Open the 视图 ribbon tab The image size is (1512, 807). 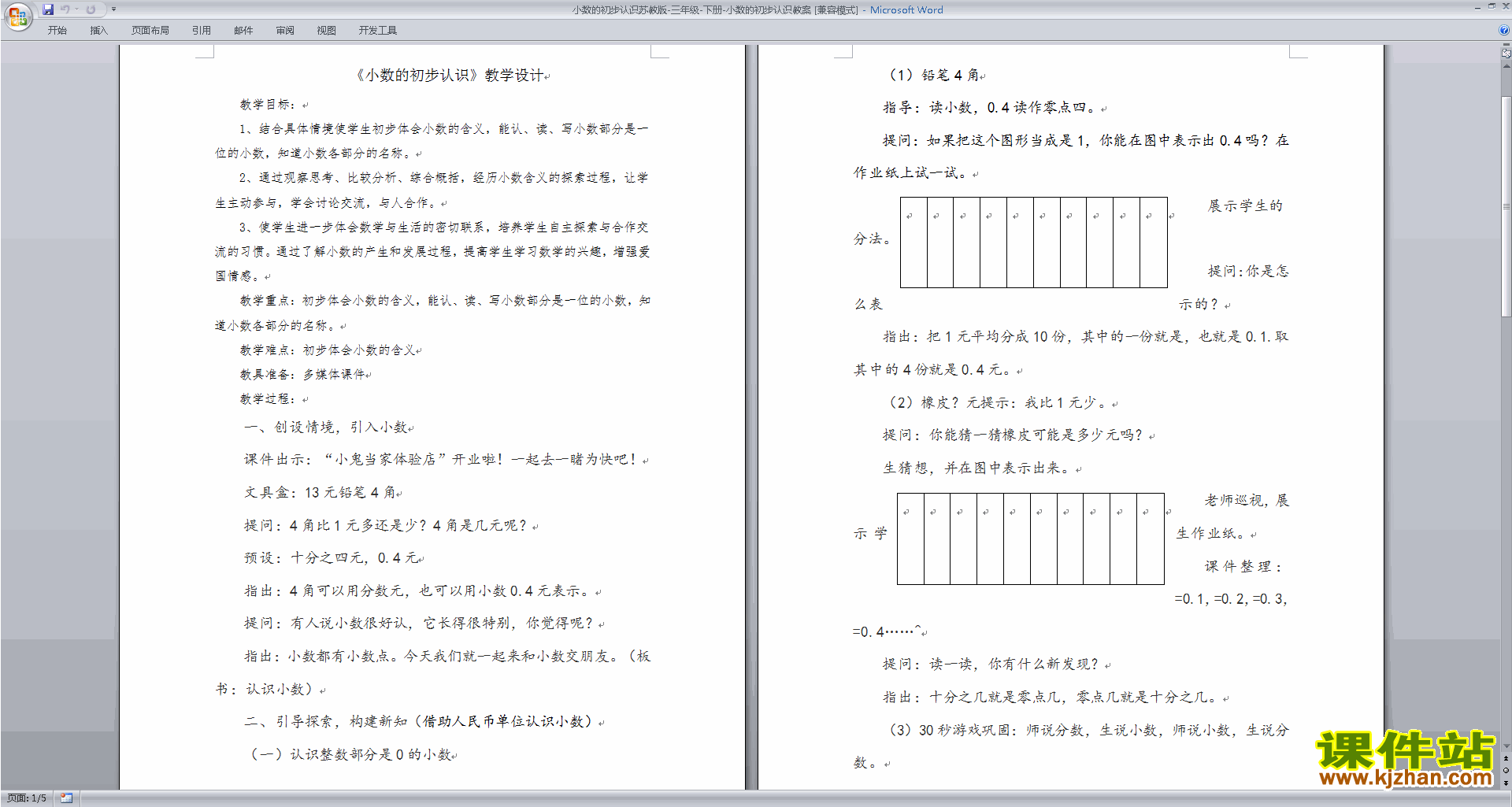tap(327, 31)
